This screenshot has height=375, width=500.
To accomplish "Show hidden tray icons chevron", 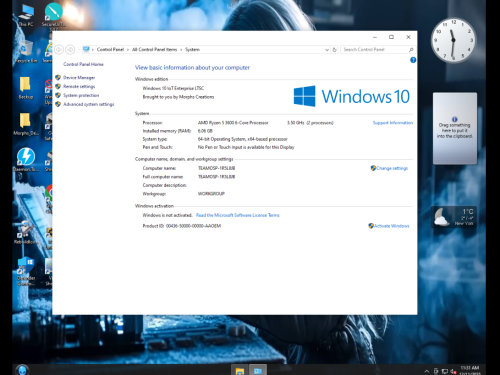I will (427, 371).
